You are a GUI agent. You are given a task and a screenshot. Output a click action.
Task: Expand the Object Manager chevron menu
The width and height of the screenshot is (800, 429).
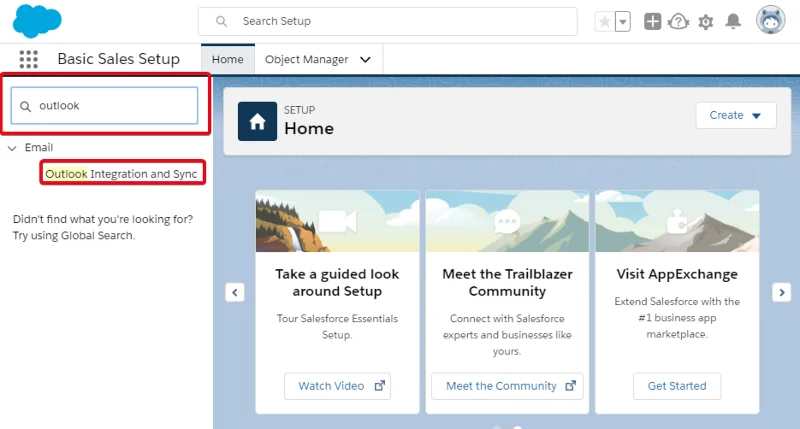(x=365, y=60)
